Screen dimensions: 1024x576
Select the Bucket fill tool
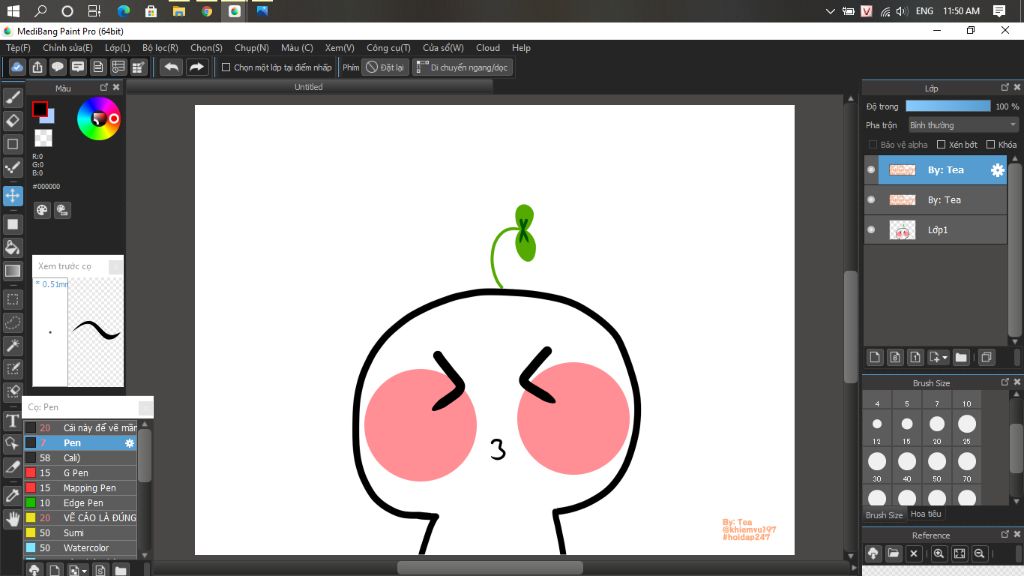coord(12,248)
